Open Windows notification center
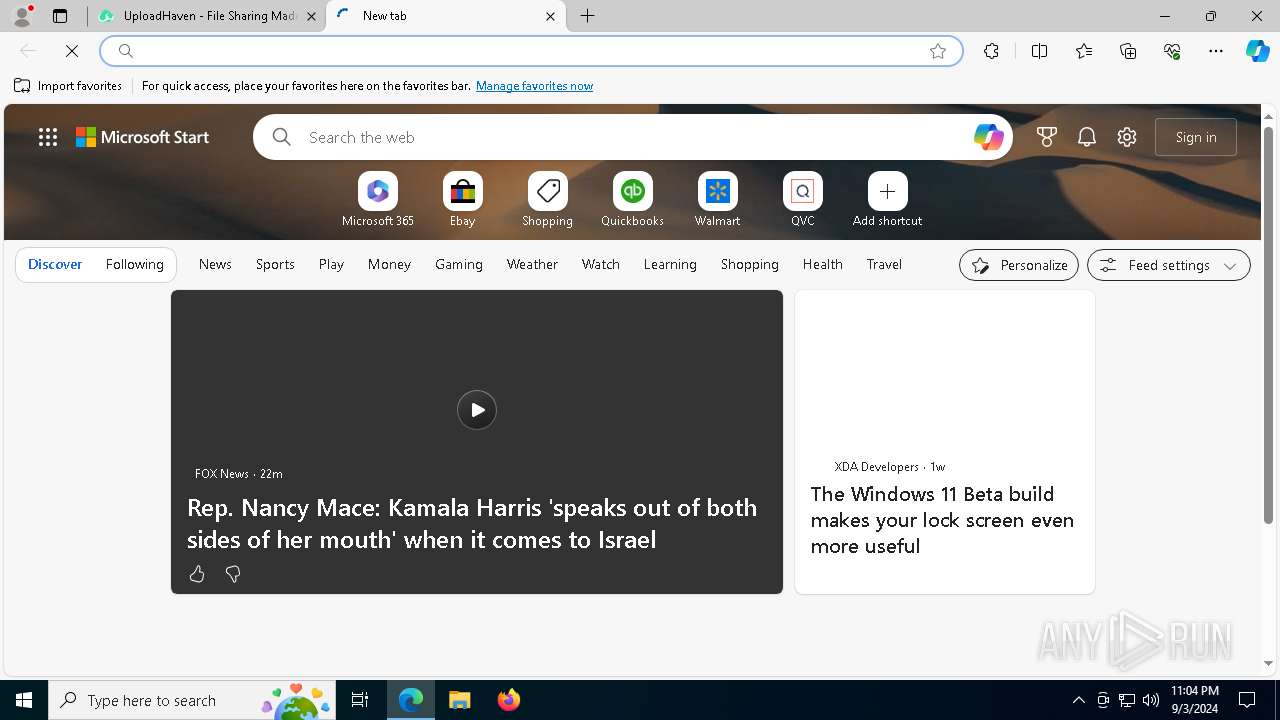1280x720 pixels. pos(1247,700)
